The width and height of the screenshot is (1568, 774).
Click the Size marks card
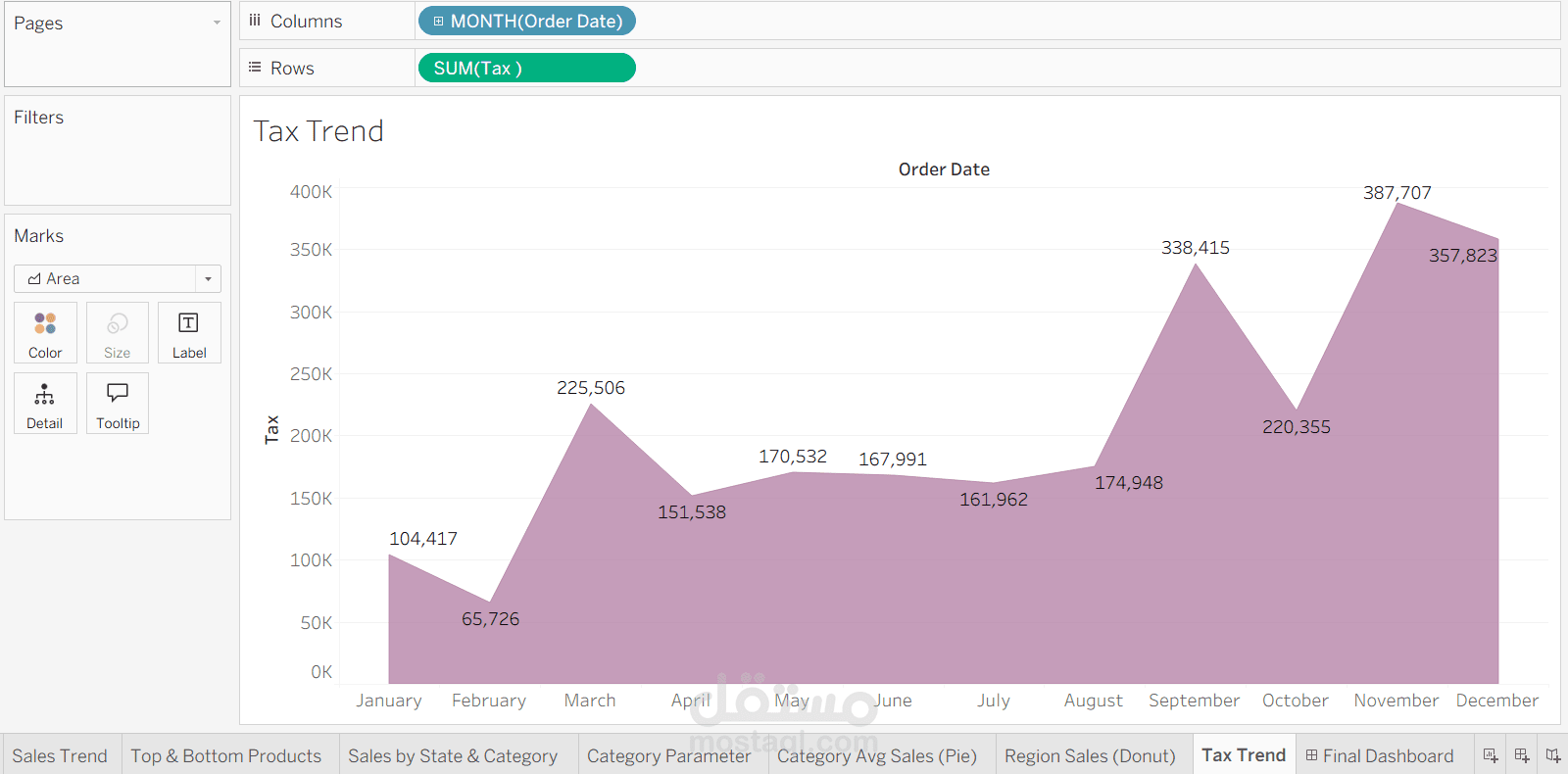point(117,333)
